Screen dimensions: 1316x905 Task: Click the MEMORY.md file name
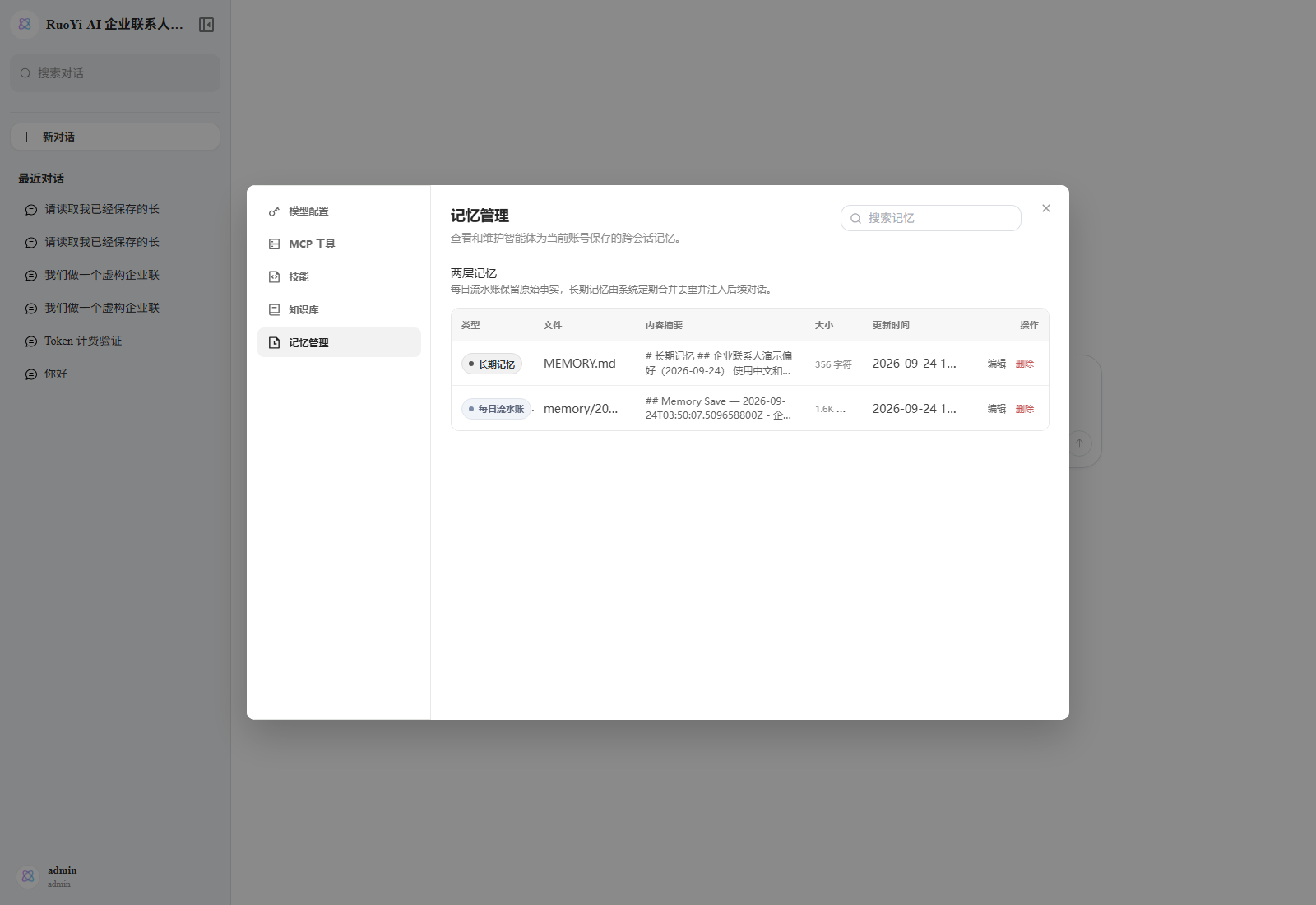(x=580, y=364)
